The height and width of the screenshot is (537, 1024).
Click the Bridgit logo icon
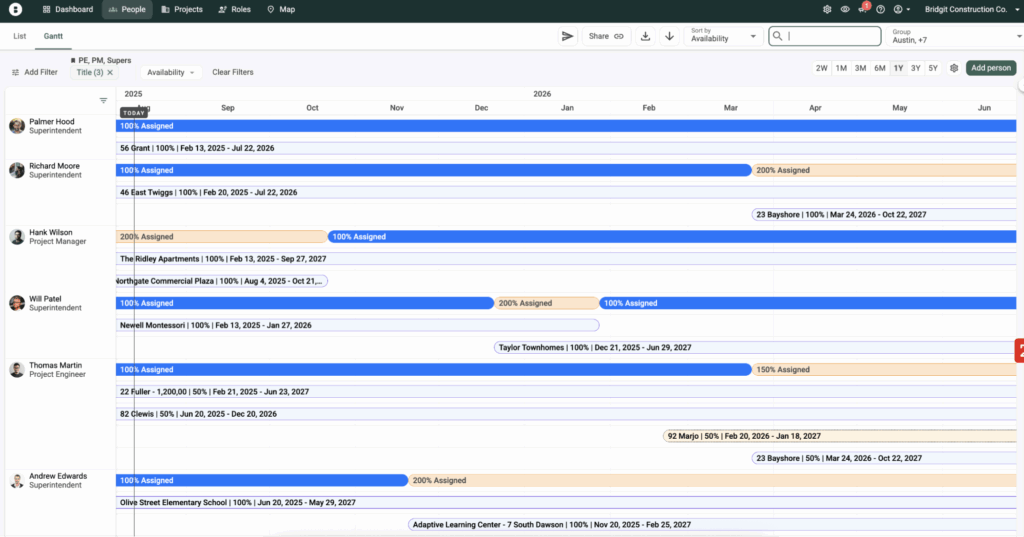pos(15,9)
